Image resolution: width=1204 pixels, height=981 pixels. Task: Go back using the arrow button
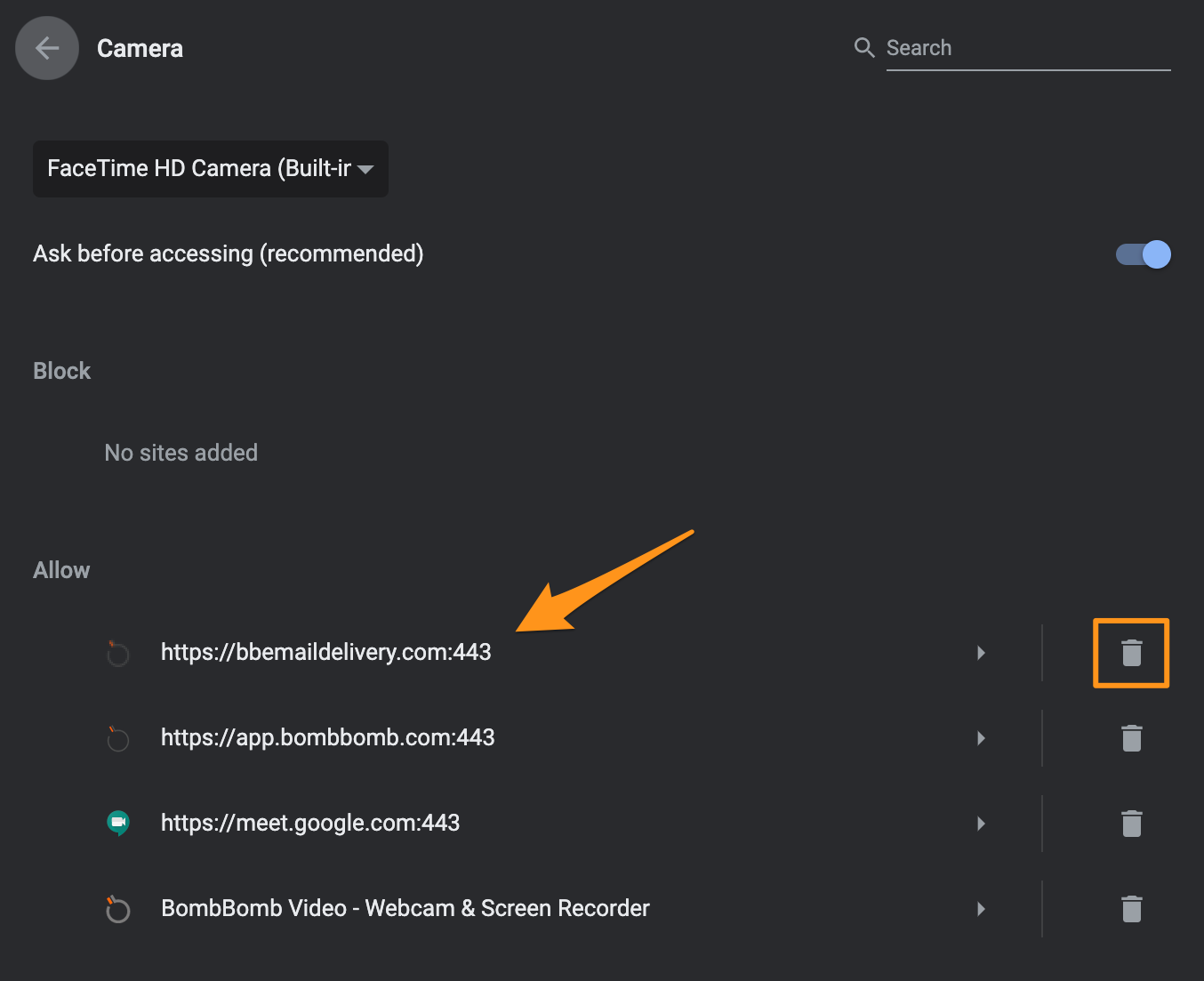tap(47, 48)
